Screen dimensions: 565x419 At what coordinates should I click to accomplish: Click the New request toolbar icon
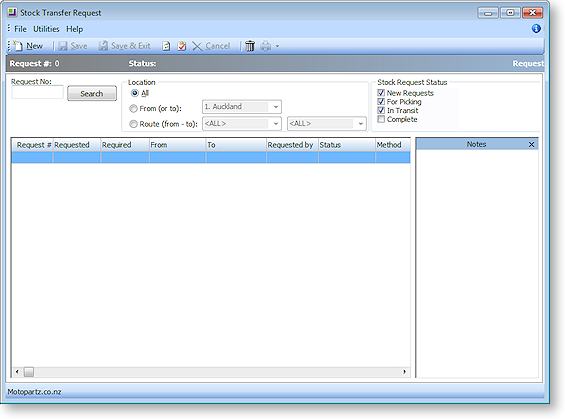point(18,46)
